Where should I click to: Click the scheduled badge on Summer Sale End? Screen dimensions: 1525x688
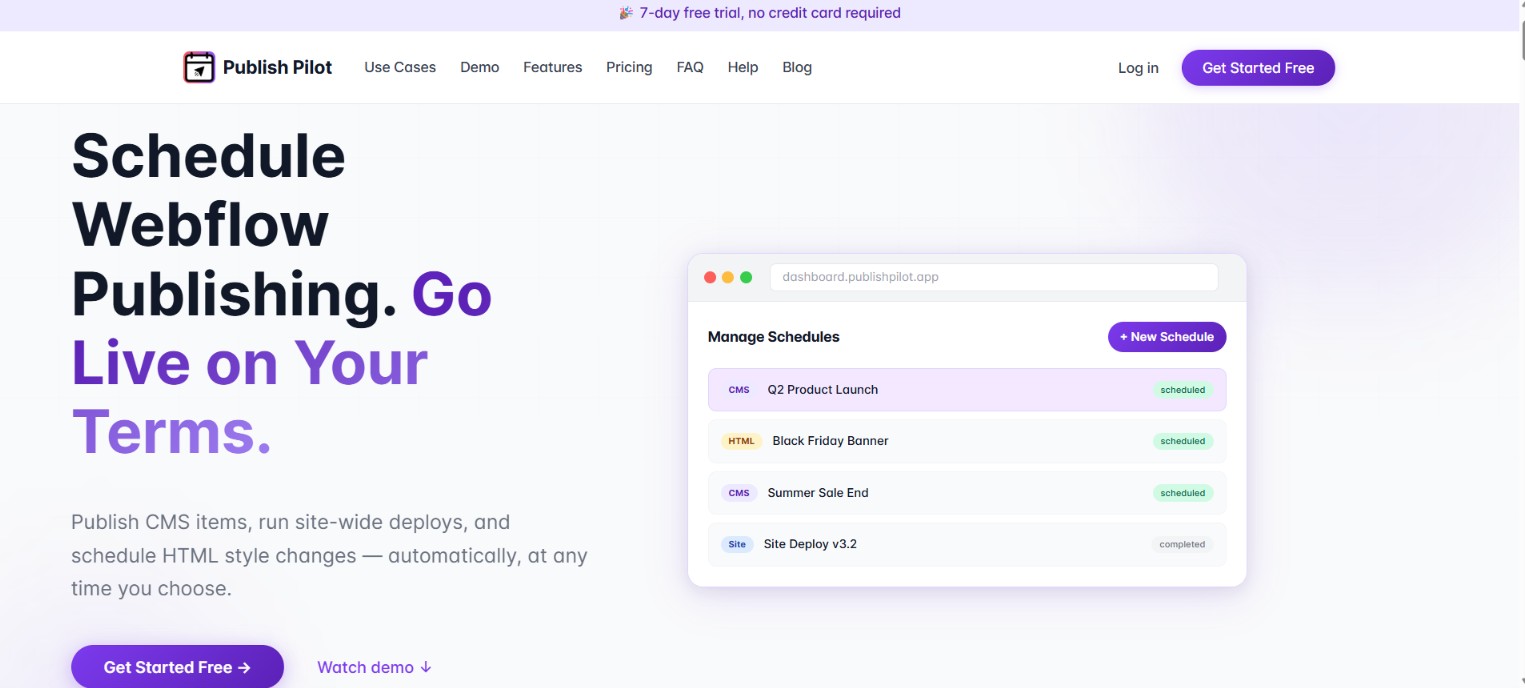tap(1183, 493)
